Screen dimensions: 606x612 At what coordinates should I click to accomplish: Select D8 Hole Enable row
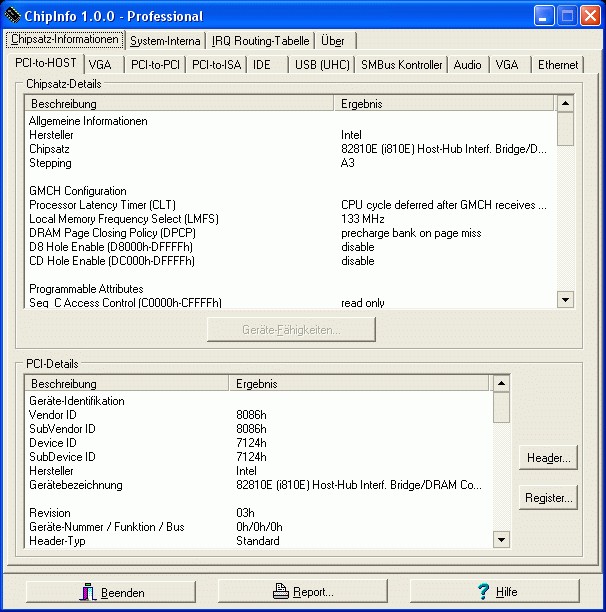coord(290,247)
